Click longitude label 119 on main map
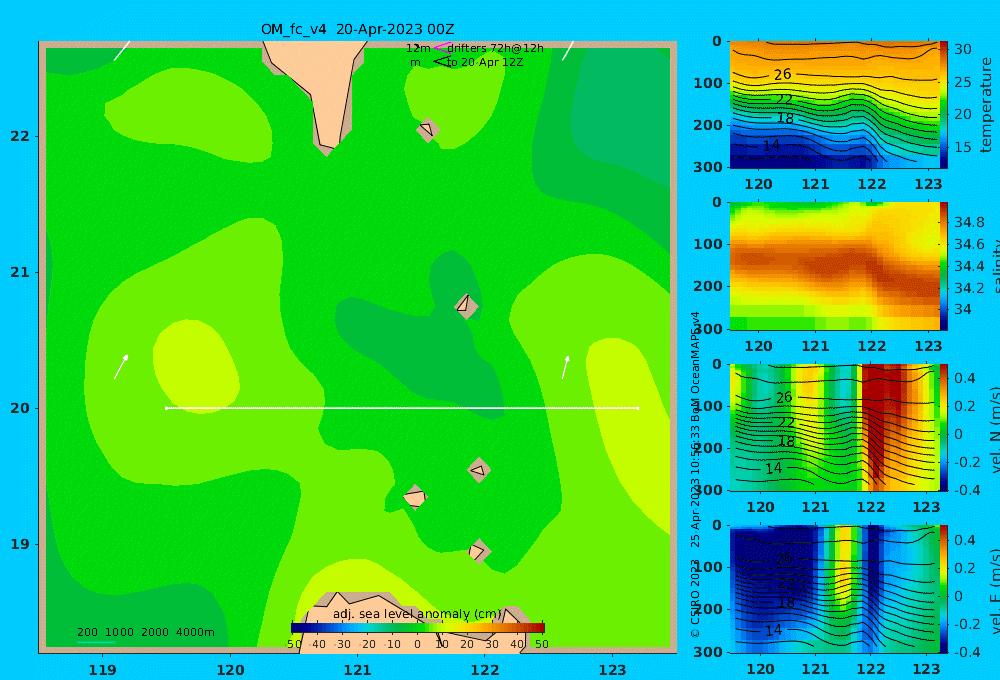The image size is (1000, 680). click(102, 670)
